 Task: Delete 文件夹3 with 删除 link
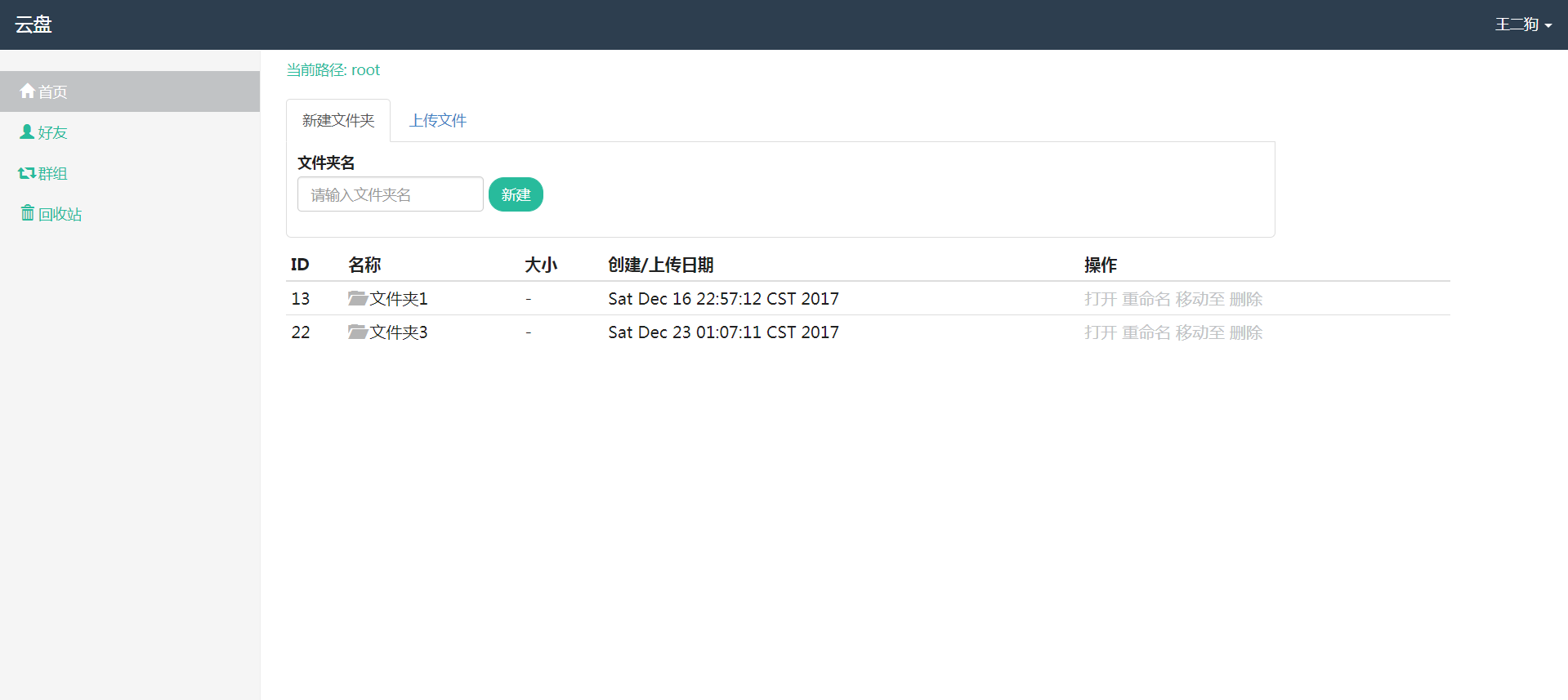1245,332
